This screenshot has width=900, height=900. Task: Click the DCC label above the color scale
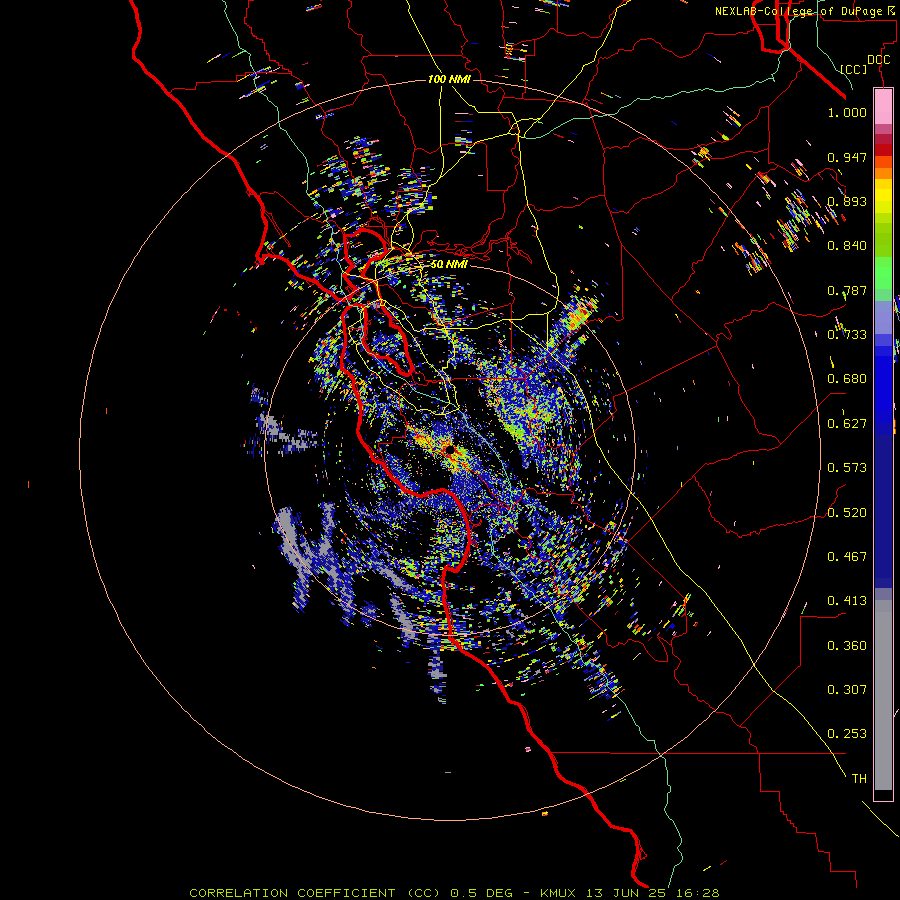pyautogui.click(x=879, y=60)
